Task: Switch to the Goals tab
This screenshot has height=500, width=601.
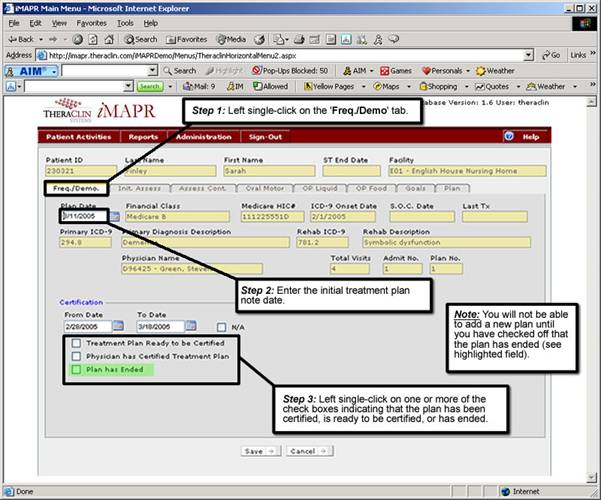Action: [415, 188]
